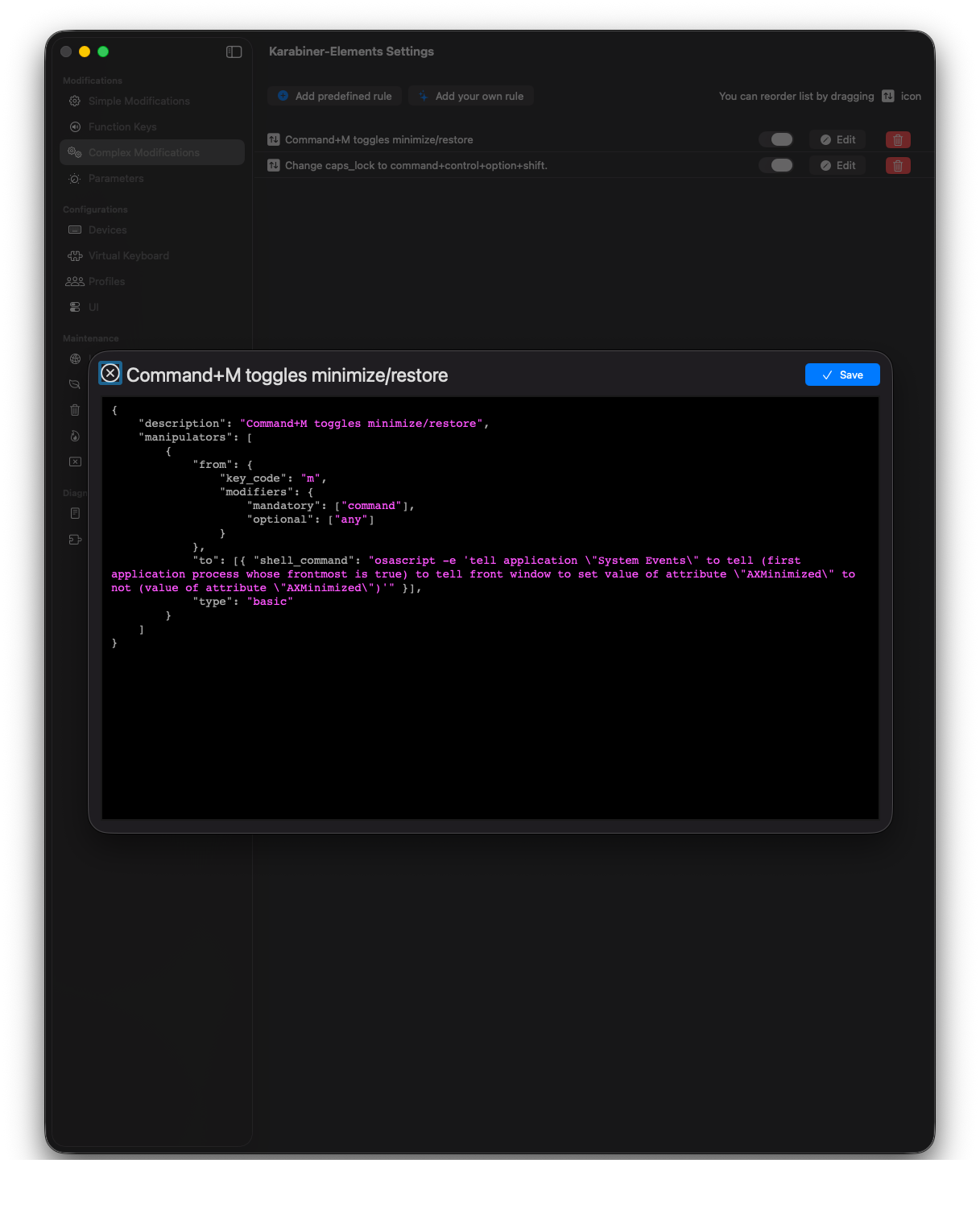
Task: Click the boxed X icon in the sidebar
Action: point(75,462)
